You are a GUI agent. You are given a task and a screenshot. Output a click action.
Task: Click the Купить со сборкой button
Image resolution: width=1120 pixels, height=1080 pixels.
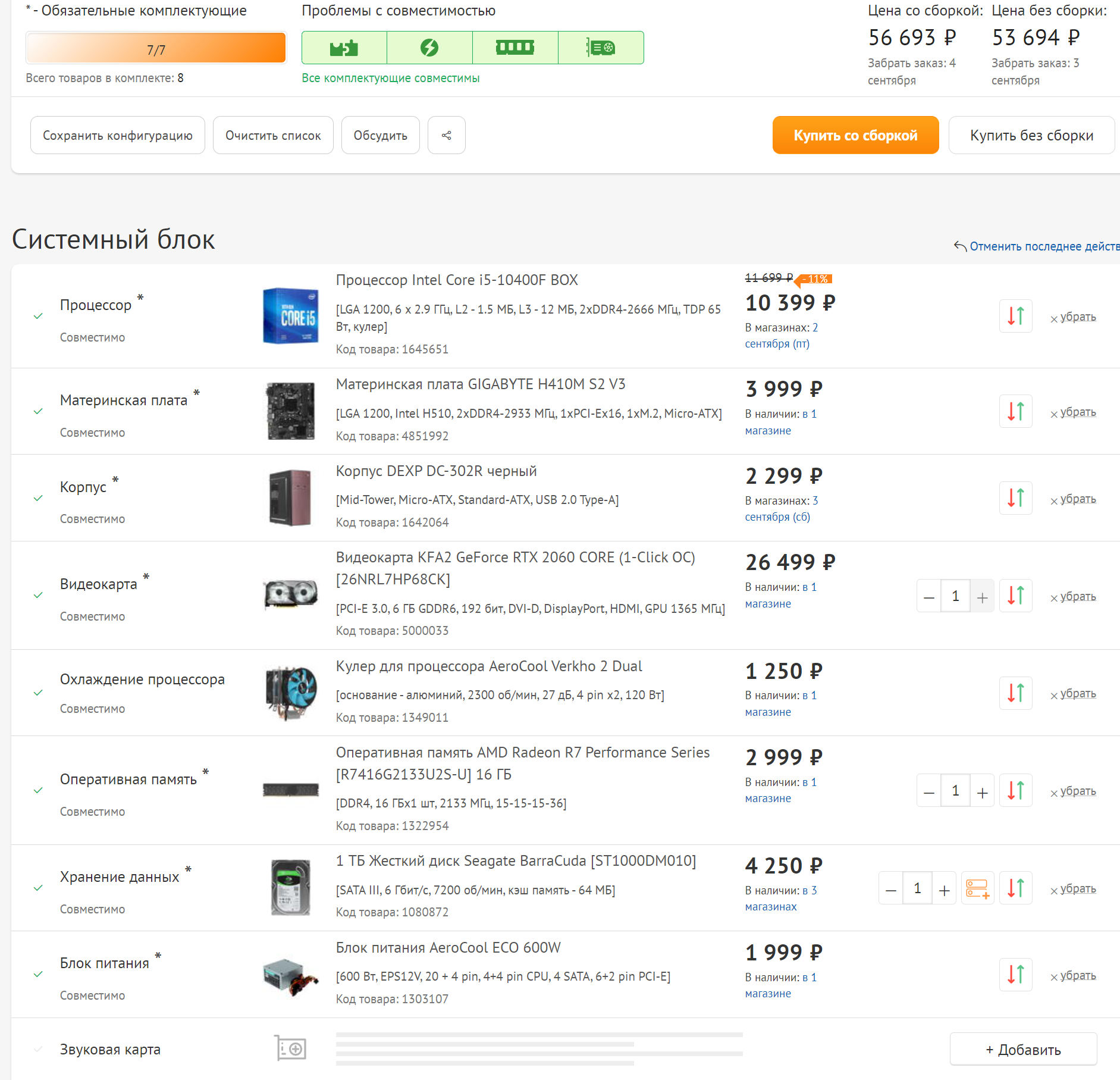click(x=855, y=135)
